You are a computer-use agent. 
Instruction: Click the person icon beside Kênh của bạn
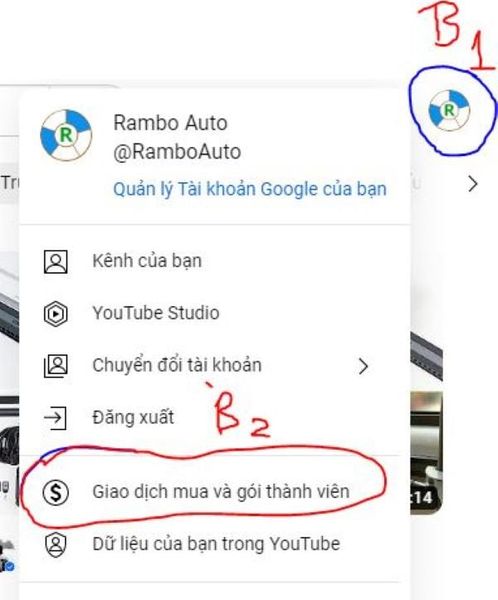(x=56, y=262)
